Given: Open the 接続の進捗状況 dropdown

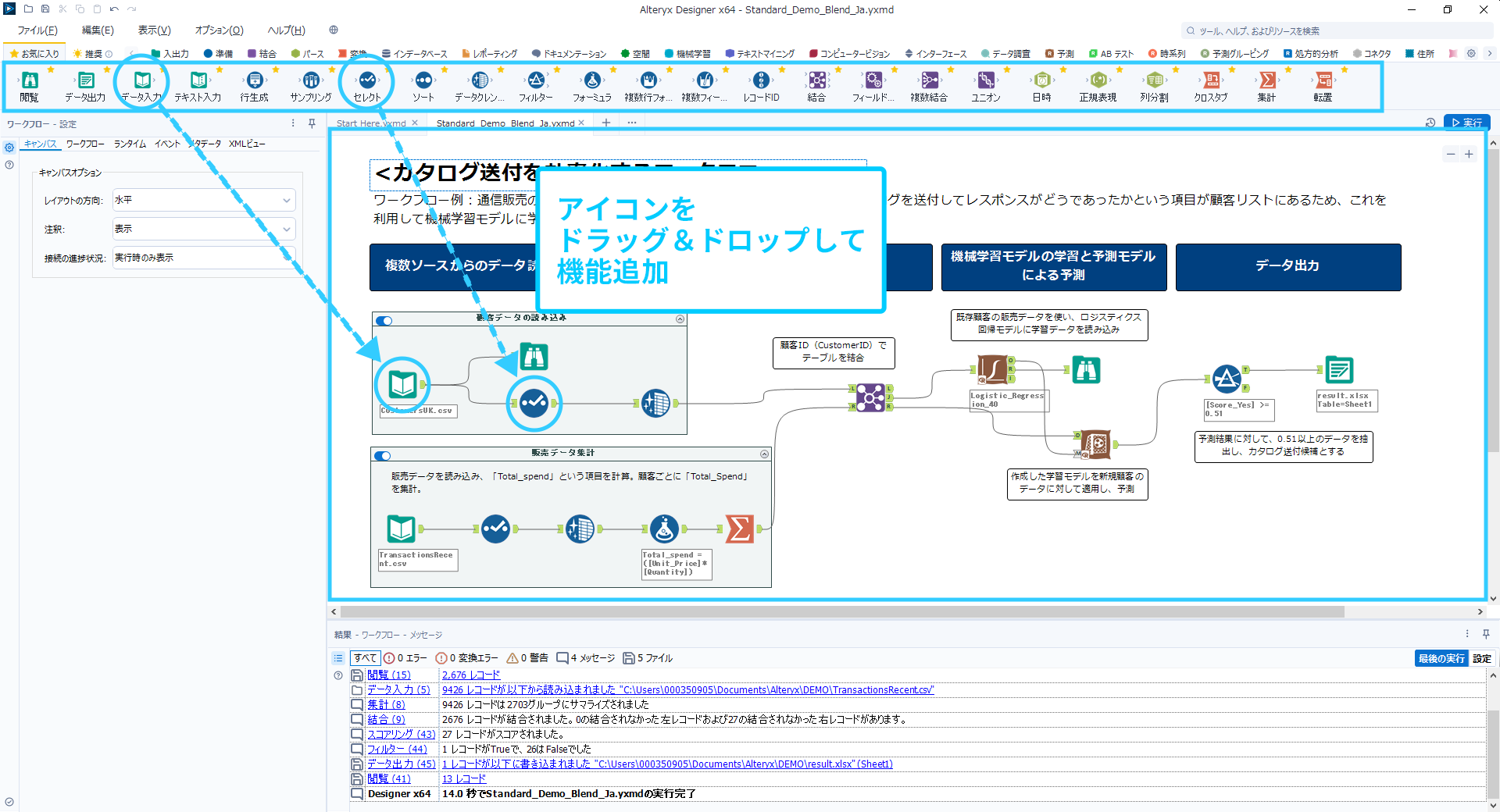Looking at the screenshot, I should tap(204, 258).
